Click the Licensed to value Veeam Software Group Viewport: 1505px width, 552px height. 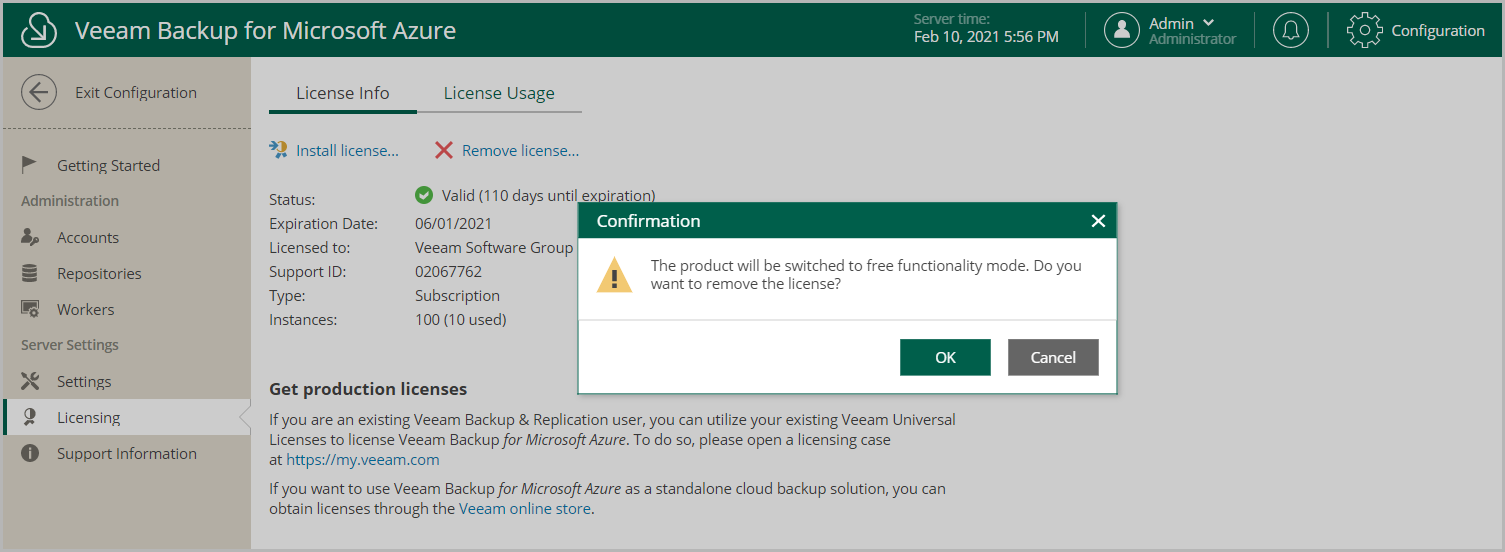click(x=494, y=248)
